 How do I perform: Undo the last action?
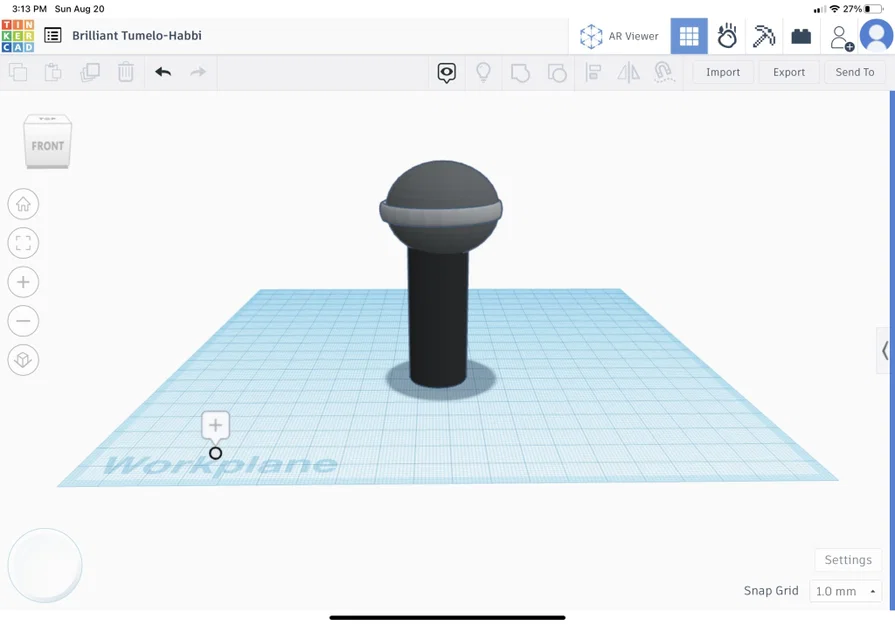coord(163,72)
